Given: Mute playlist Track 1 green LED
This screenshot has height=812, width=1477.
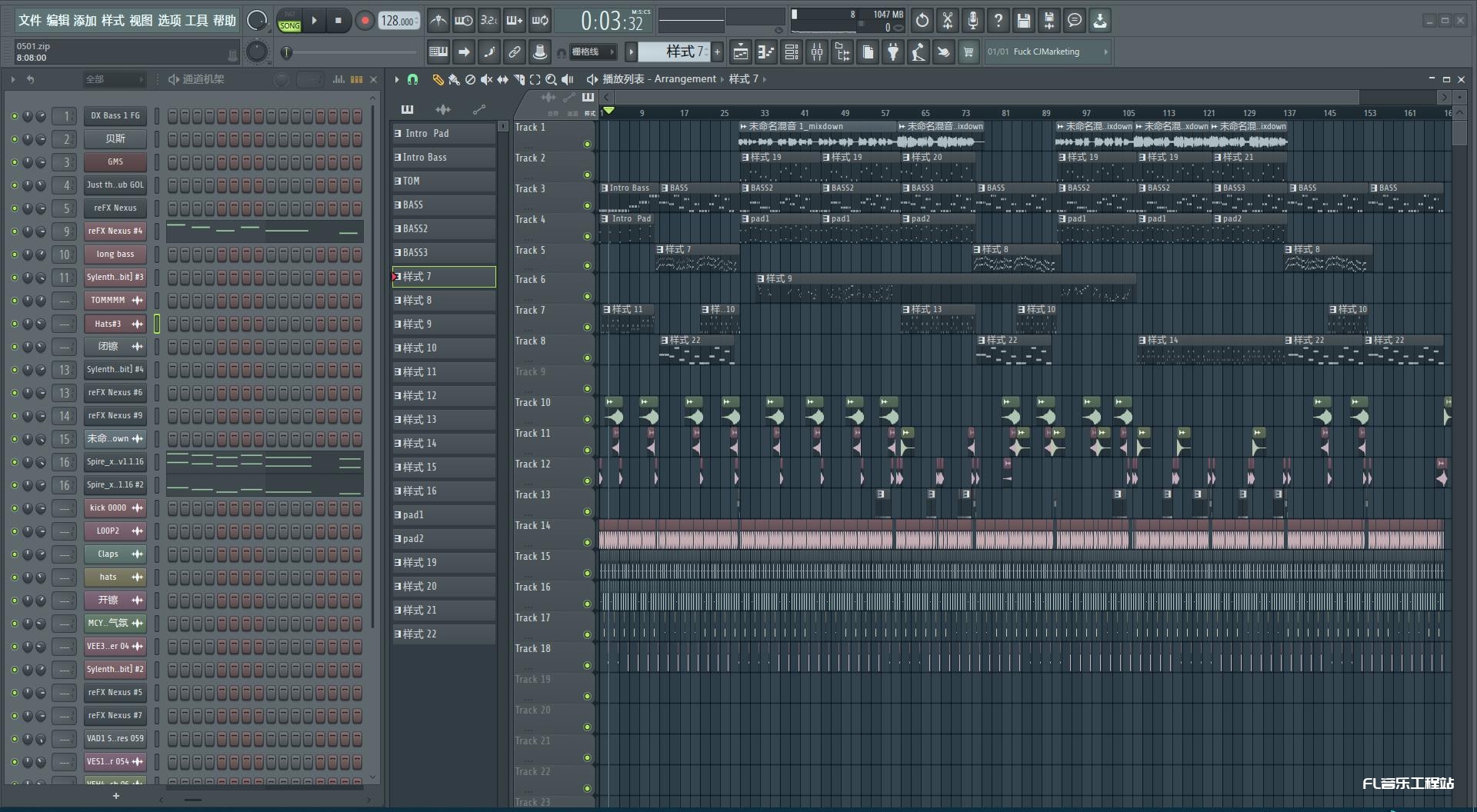Looking at the screenshot, I should tap(587, 144).
